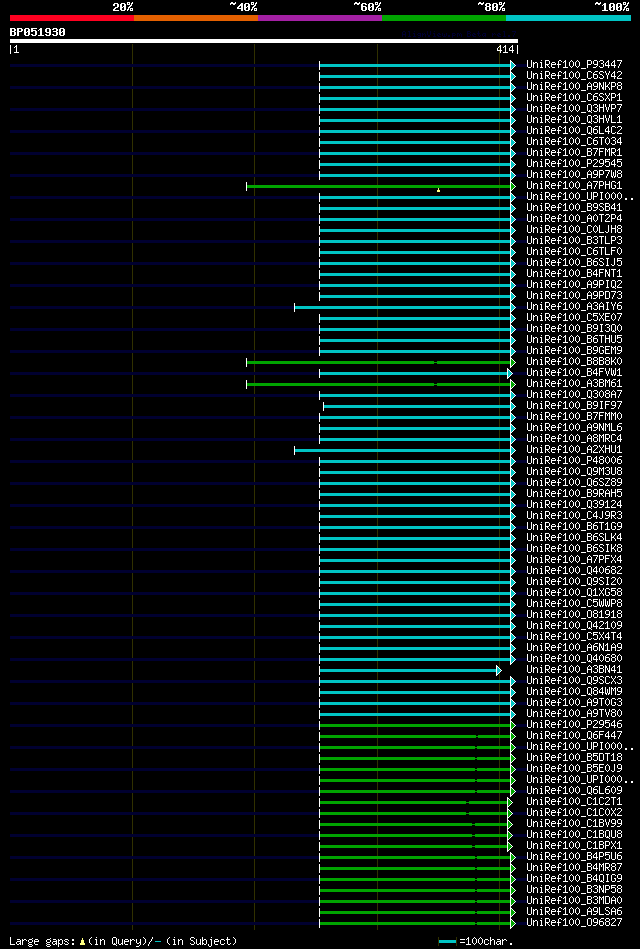640x949 pixels.
Task: Select the UniRef100_C1C2T1 label
Action: [x=574, y=802]
